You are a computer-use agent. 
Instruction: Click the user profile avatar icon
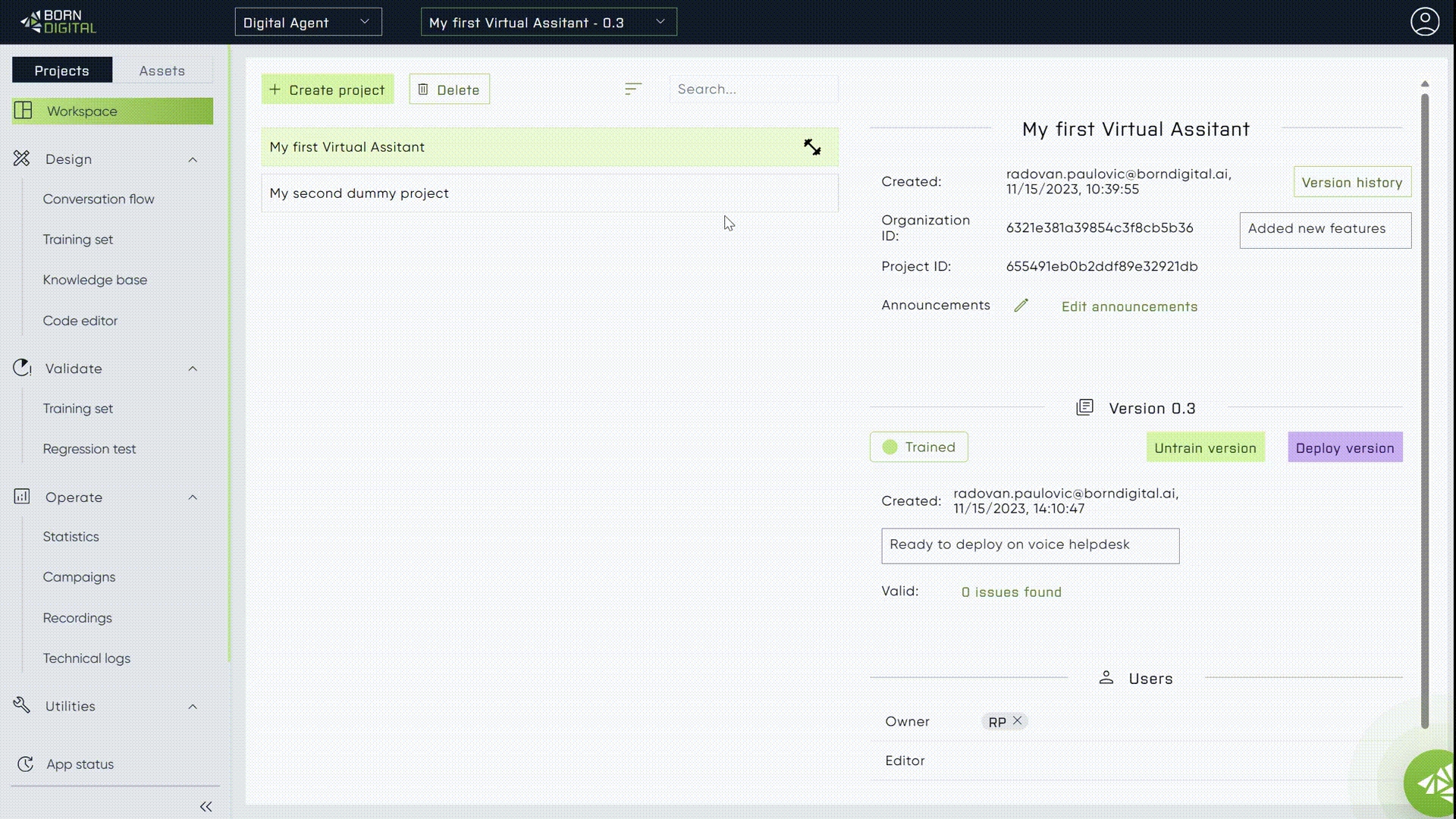pos(1424,22)
